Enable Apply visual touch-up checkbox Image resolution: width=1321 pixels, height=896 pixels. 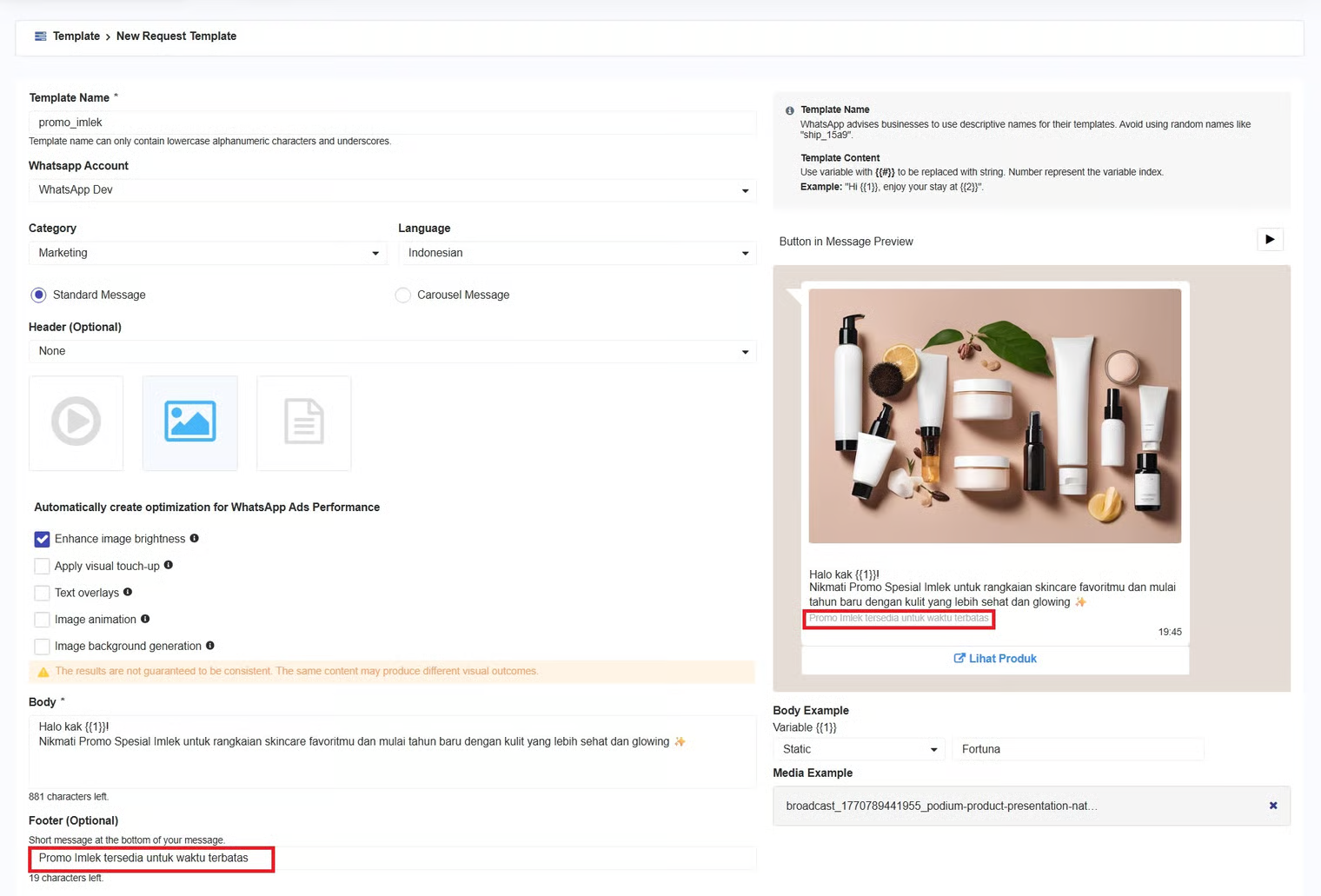pyautogui.click(x=42, y=567)
